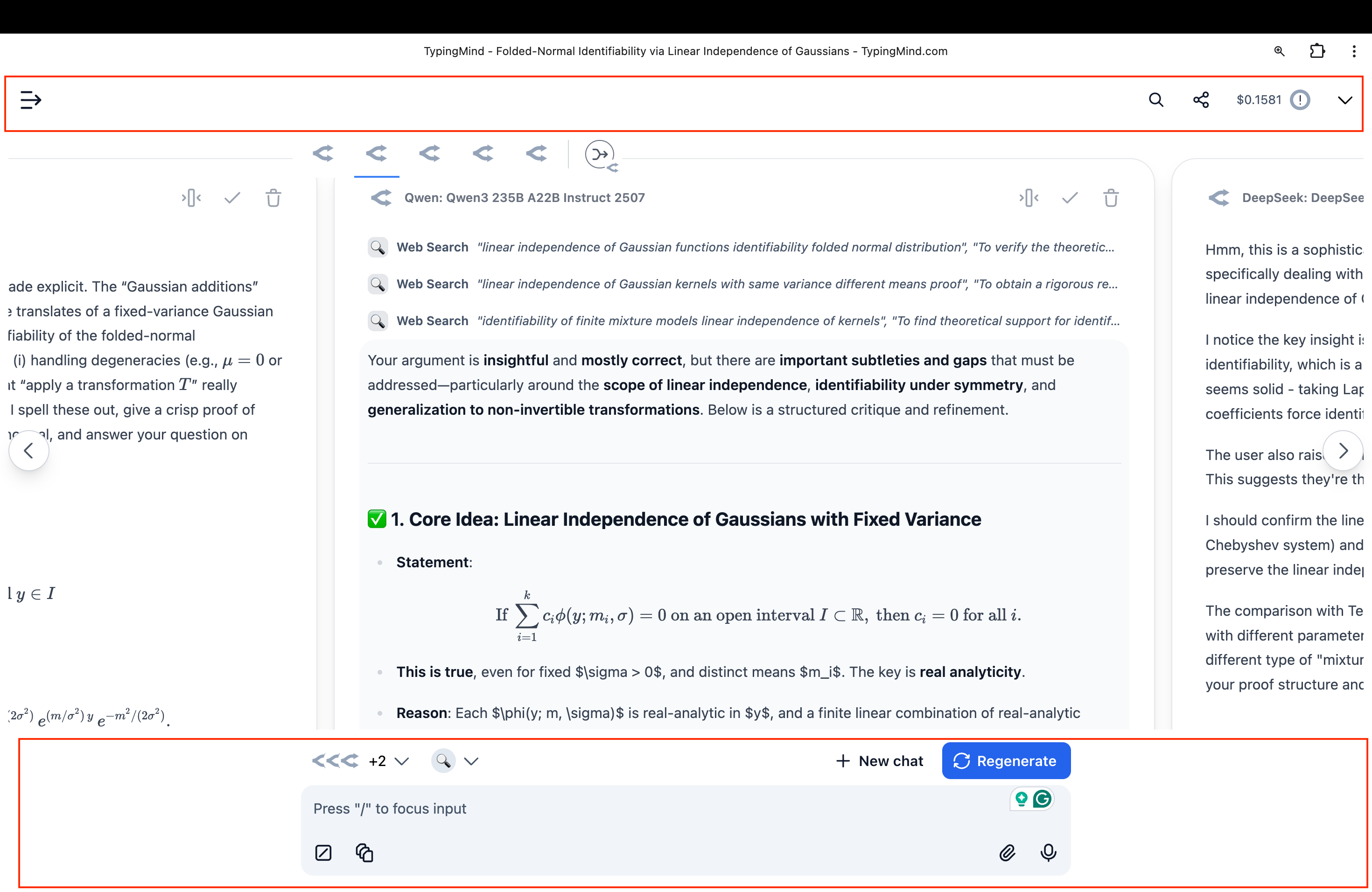Collapse the Qwen response column icon
The width and height of the screenshot is (1372, 892).
tap(1029, 198)
